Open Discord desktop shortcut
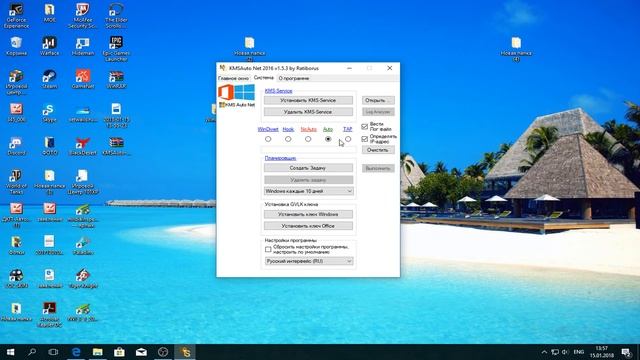Viewport: 640px width, 360px height. 16,146
